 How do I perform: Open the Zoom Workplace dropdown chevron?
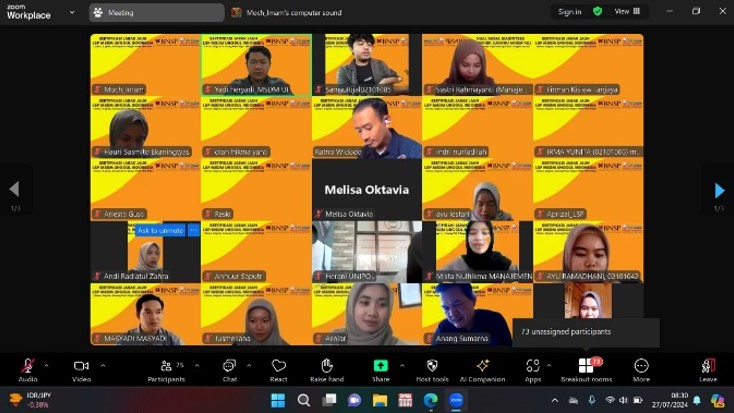pyautogui.click(x=72, y=12)
